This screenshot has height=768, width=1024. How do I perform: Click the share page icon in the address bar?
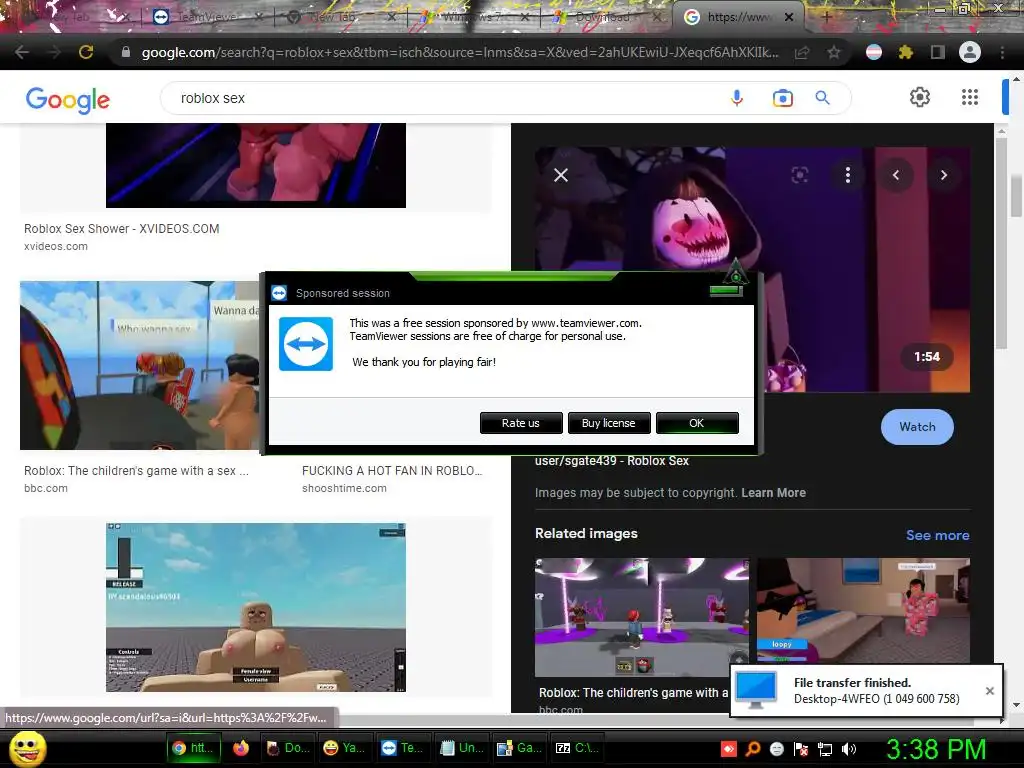(802, 52)
